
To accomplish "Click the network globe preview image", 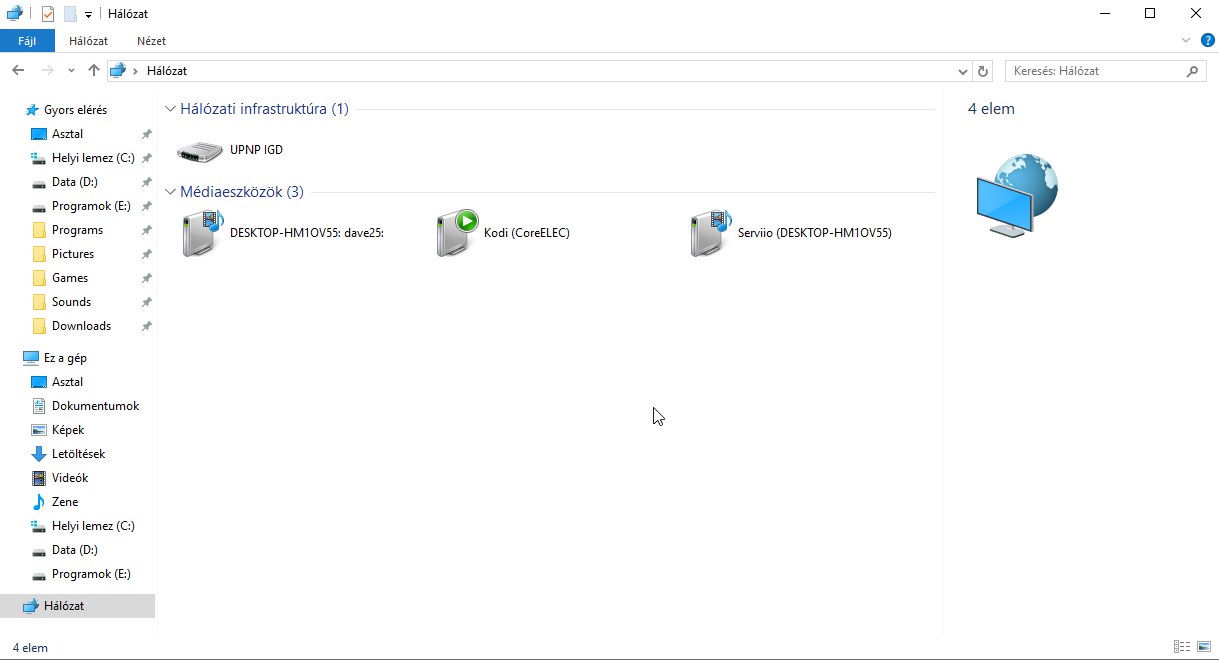I will coord(1016,195).
